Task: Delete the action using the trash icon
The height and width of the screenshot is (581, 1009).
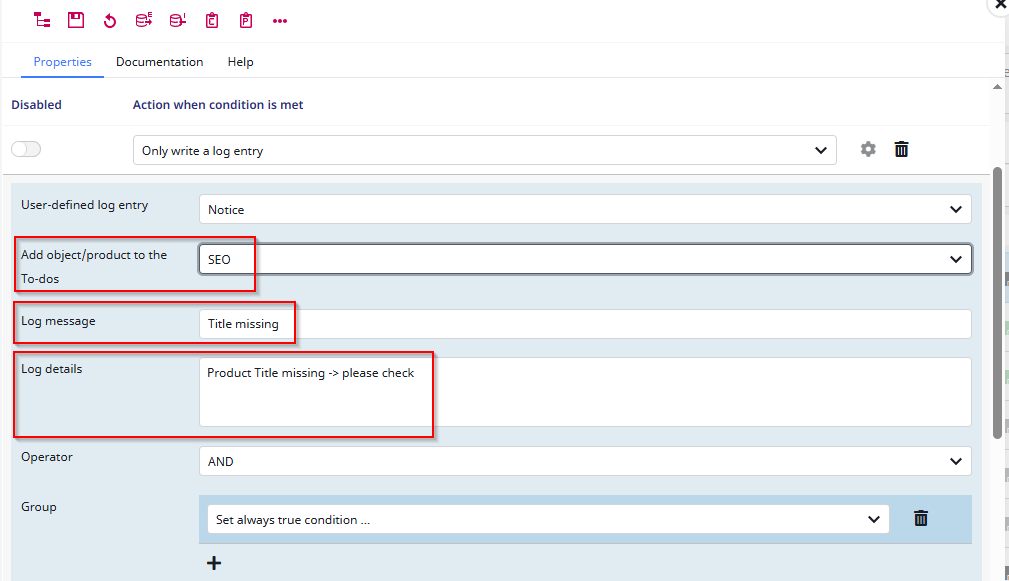Action: click(901, 148)
